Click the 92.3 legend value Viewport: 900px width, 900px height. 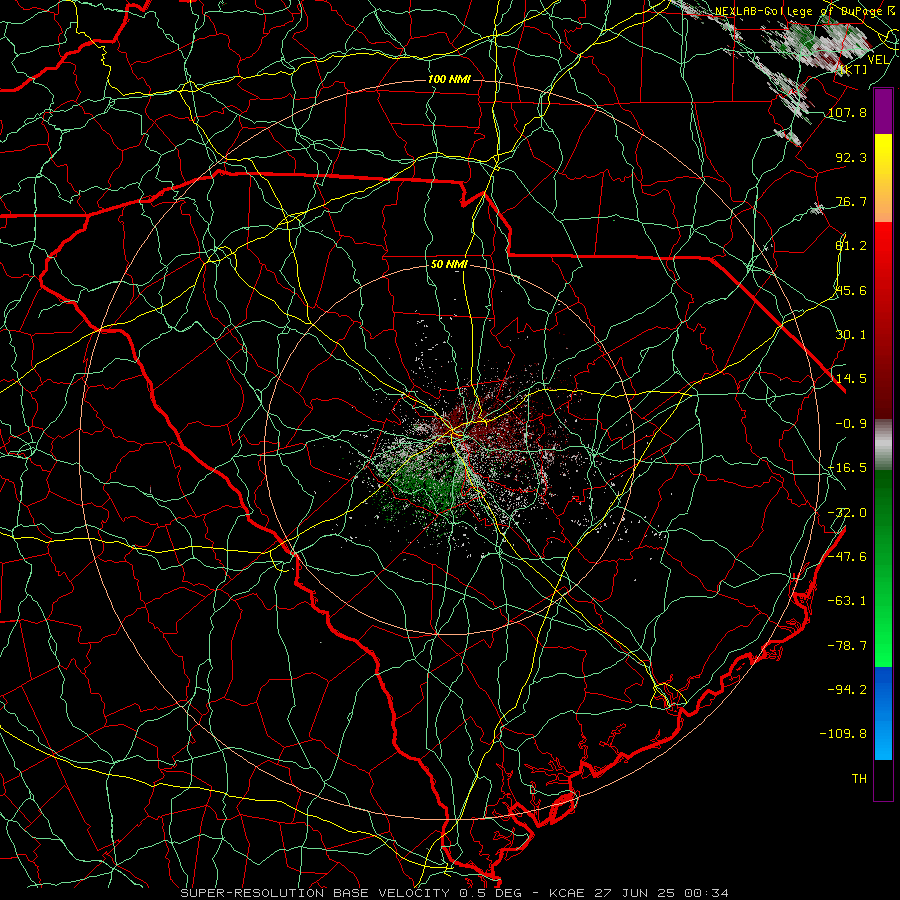click(851, 157)
